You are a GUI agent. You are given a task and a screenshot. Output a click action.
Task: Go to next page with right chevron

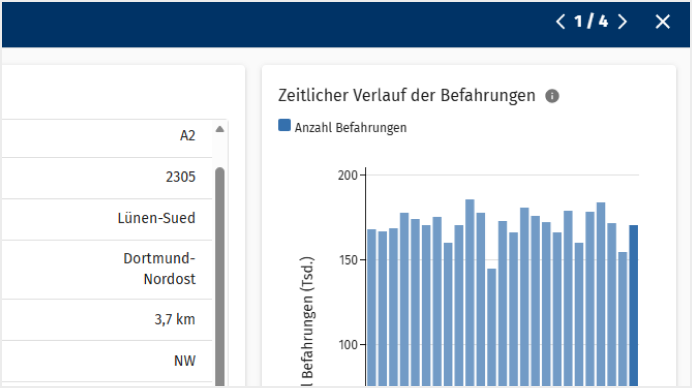click(x=622, y=22)
